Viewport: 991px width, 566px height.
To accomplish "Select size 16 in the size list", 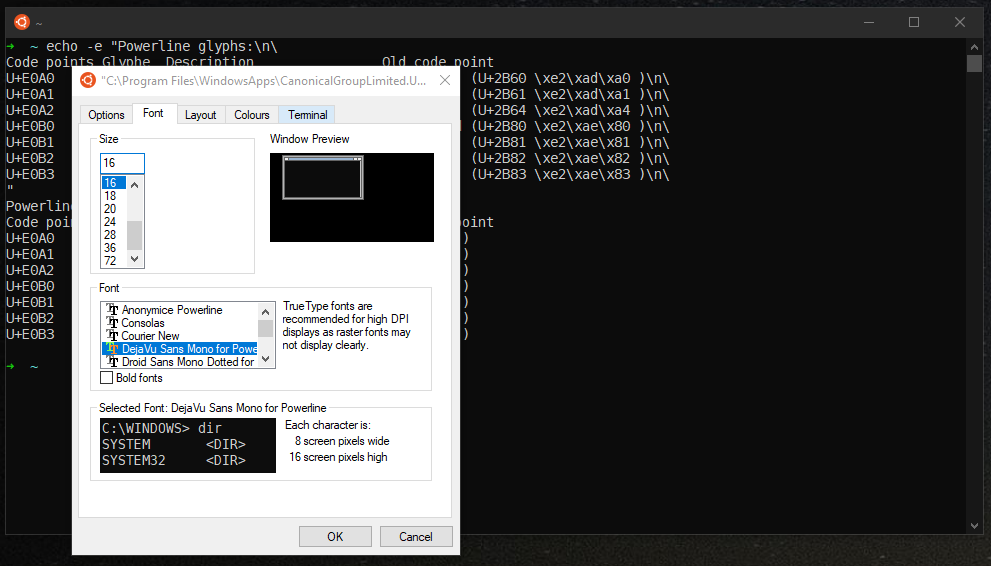I will [114, 183].
